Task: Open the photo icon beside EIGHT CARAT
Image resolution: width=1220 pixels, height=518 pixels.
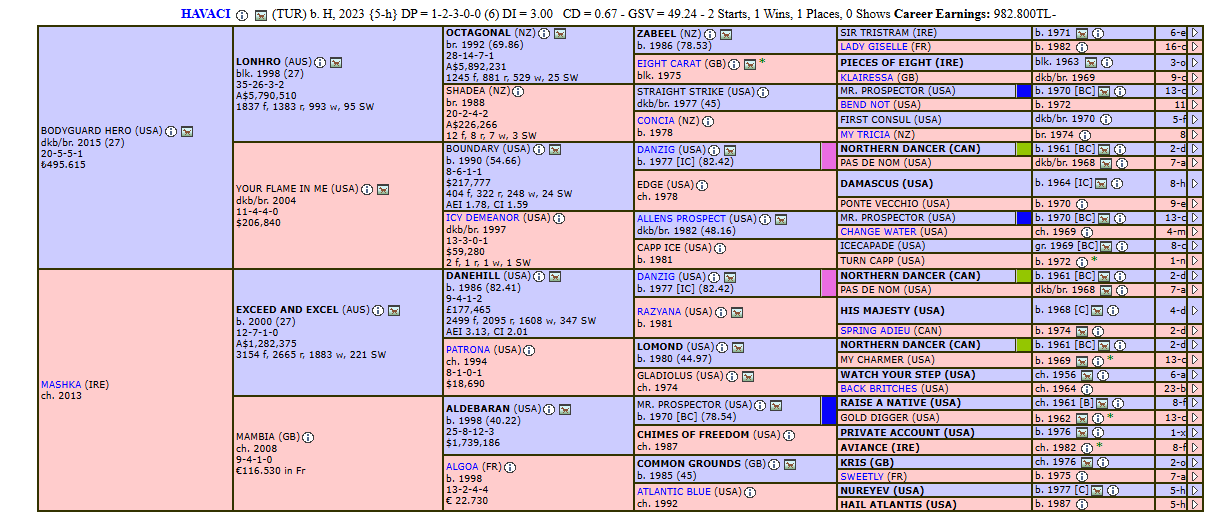Action: (x=749, y=63)
